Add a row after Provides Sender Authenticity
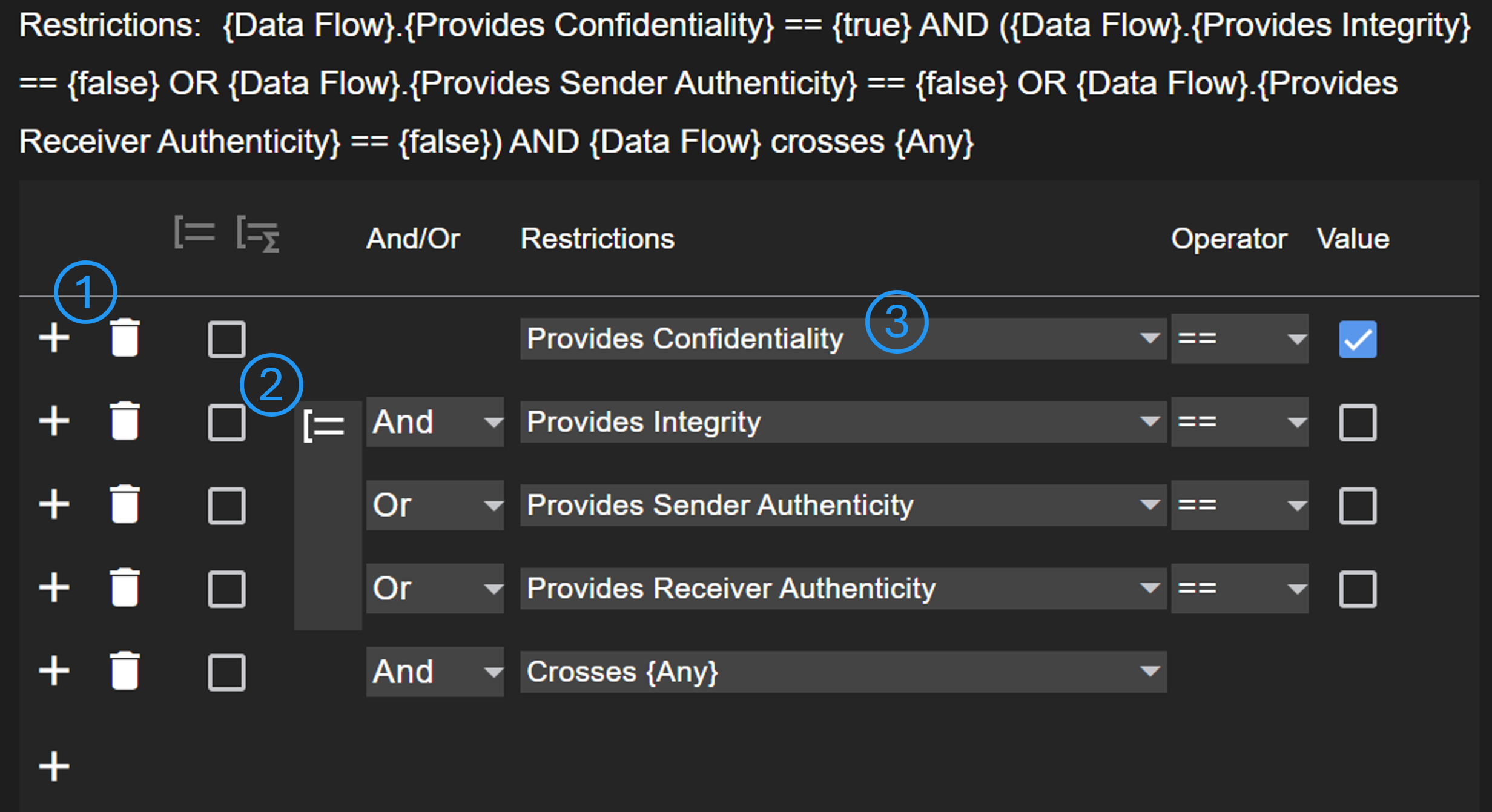 click(x=54, y=505)
